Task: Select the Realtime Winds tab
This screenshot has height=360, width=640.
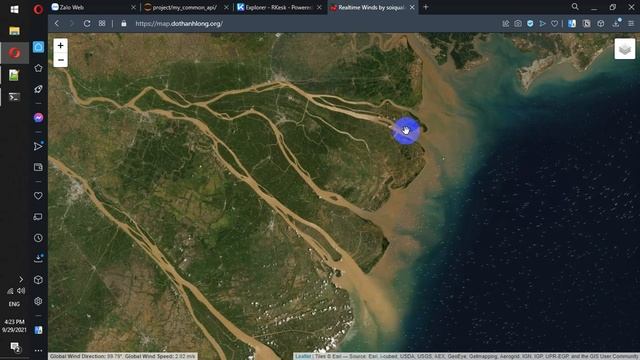Action: tap(372, 7)
